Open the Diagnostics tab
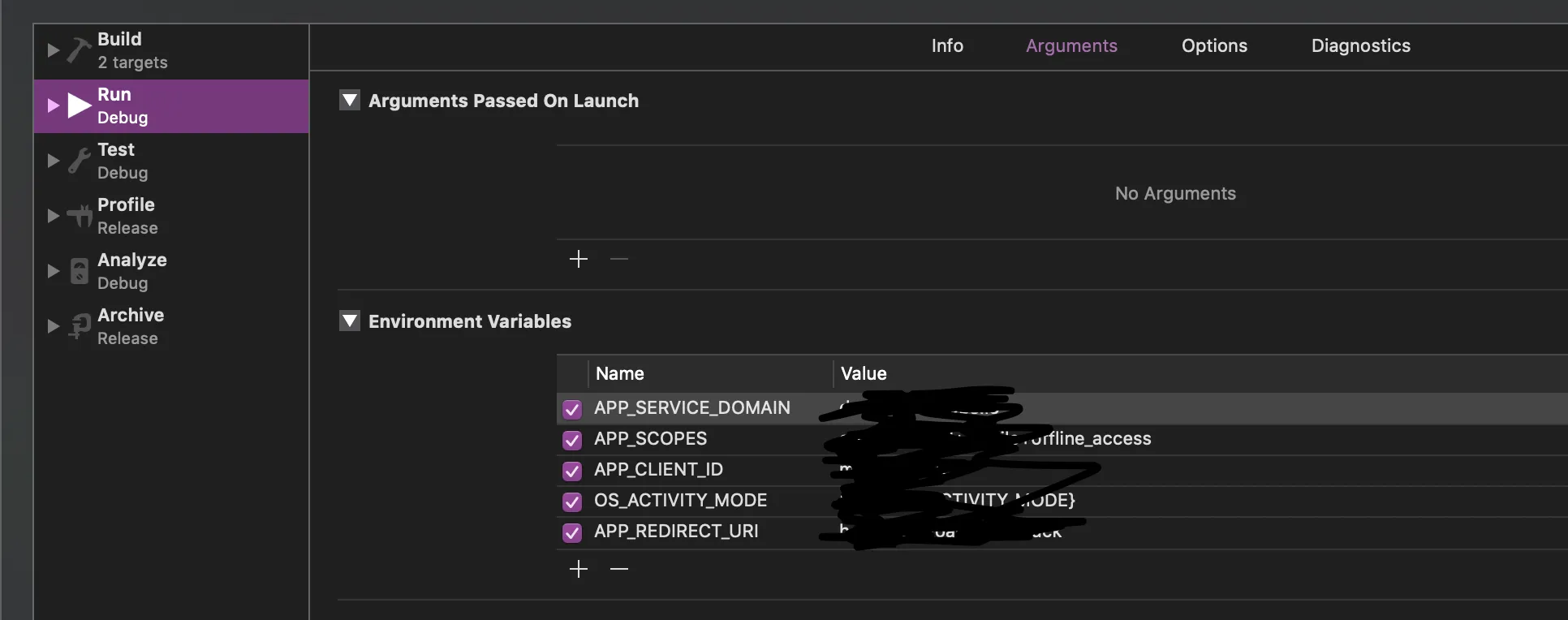Viewport: 1568px width, 620px height. pyautogui.click(x=1360, y=46)
